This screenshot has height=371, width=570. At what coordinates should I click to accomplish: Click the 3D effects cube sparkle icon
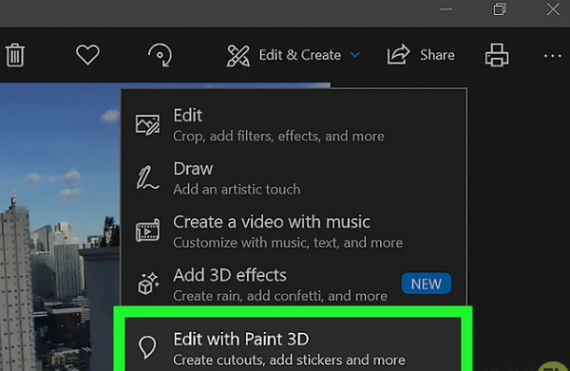148,283
